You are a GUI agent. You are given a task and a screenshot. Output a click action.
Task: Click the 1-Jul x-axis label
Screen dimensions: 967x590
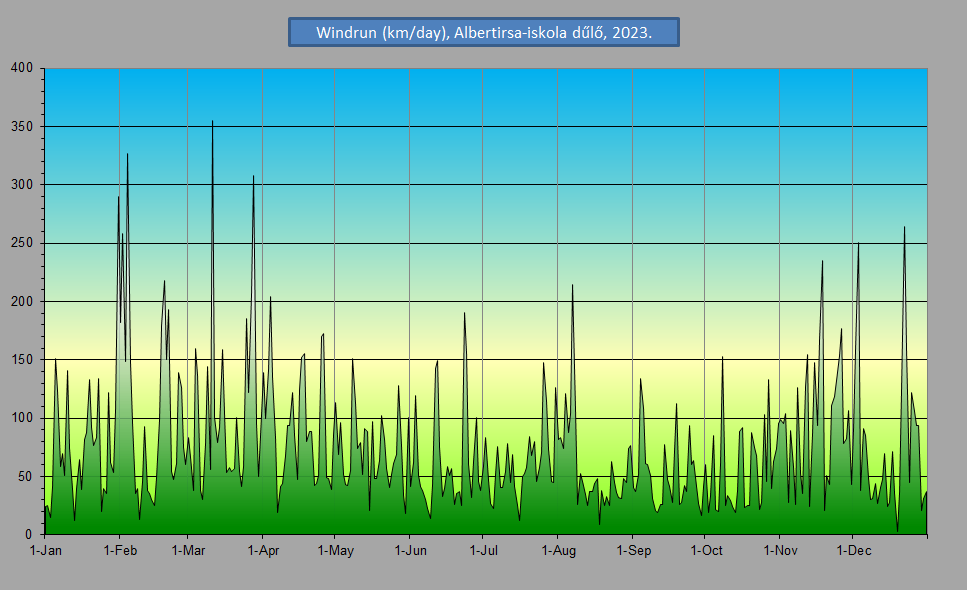click(x=483, y=550)
